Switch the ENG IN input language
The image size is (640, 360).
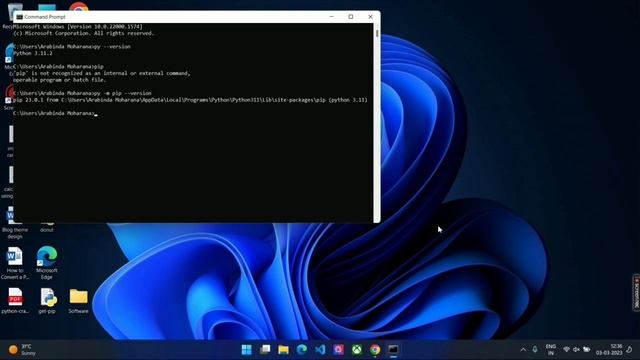tap(551, 350)
